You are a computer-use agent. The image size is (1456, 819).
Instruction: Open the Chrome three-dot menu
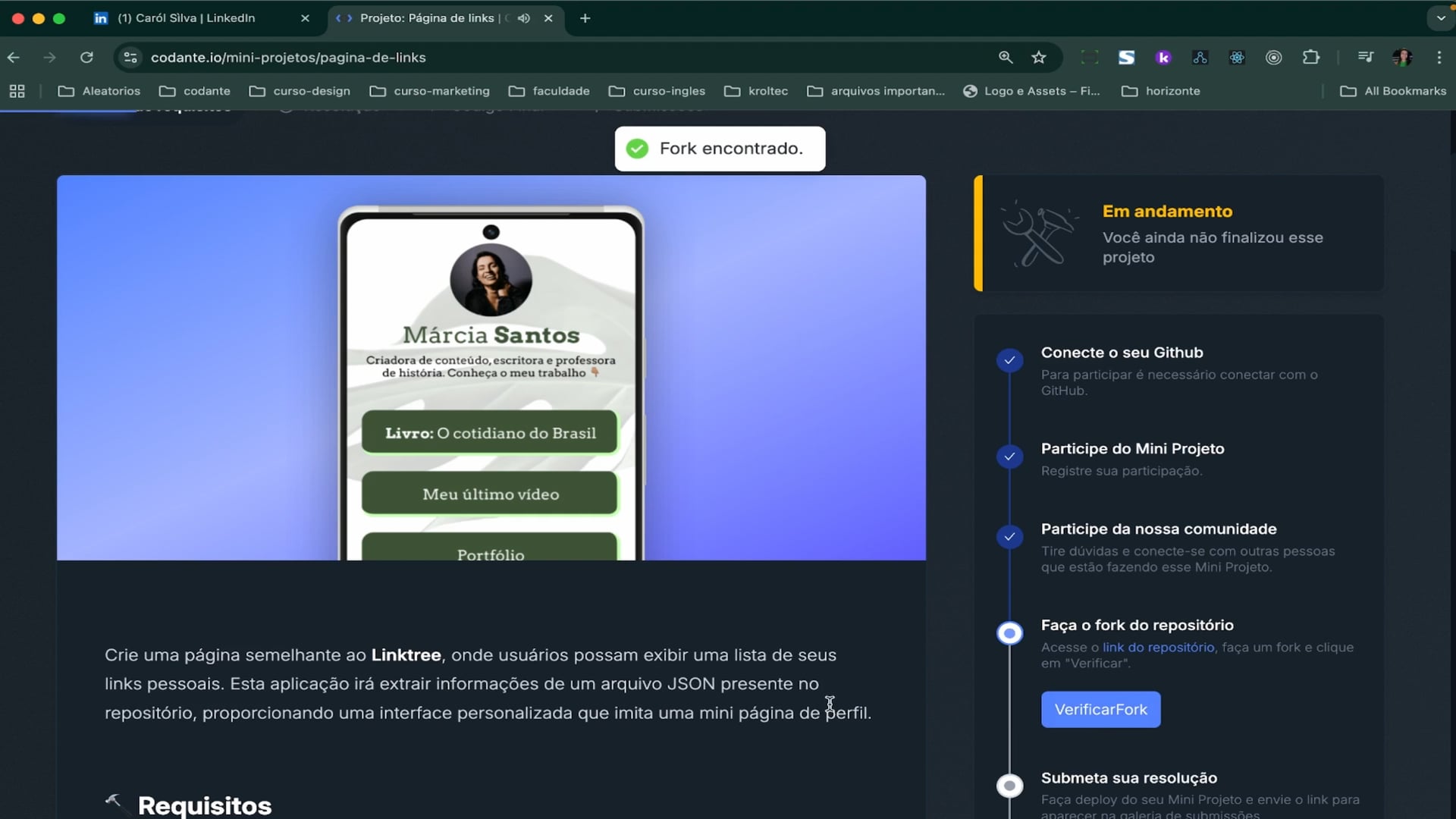(1439, 58)
